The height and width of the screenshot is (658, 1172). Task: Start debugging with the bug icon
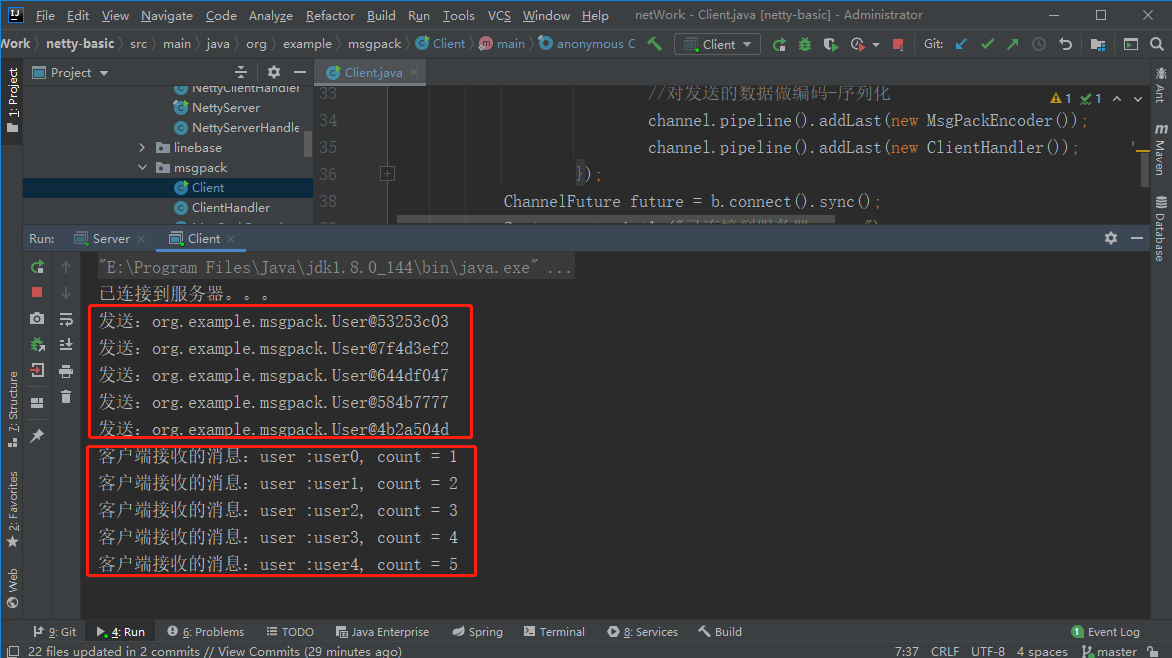(804, 44)
